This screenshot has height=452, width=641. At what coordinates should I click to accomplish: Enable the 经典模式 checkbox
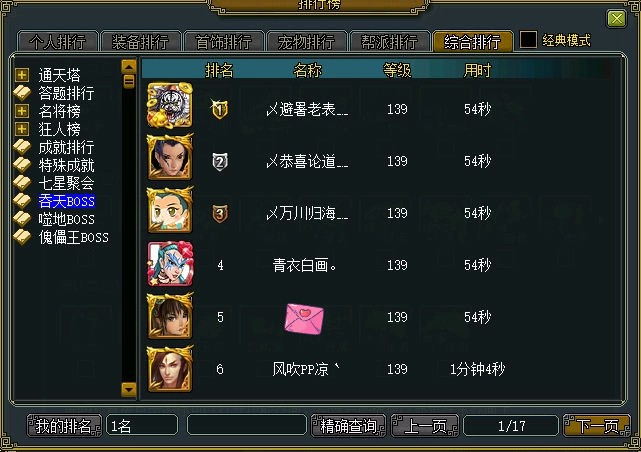click(528, 40)
